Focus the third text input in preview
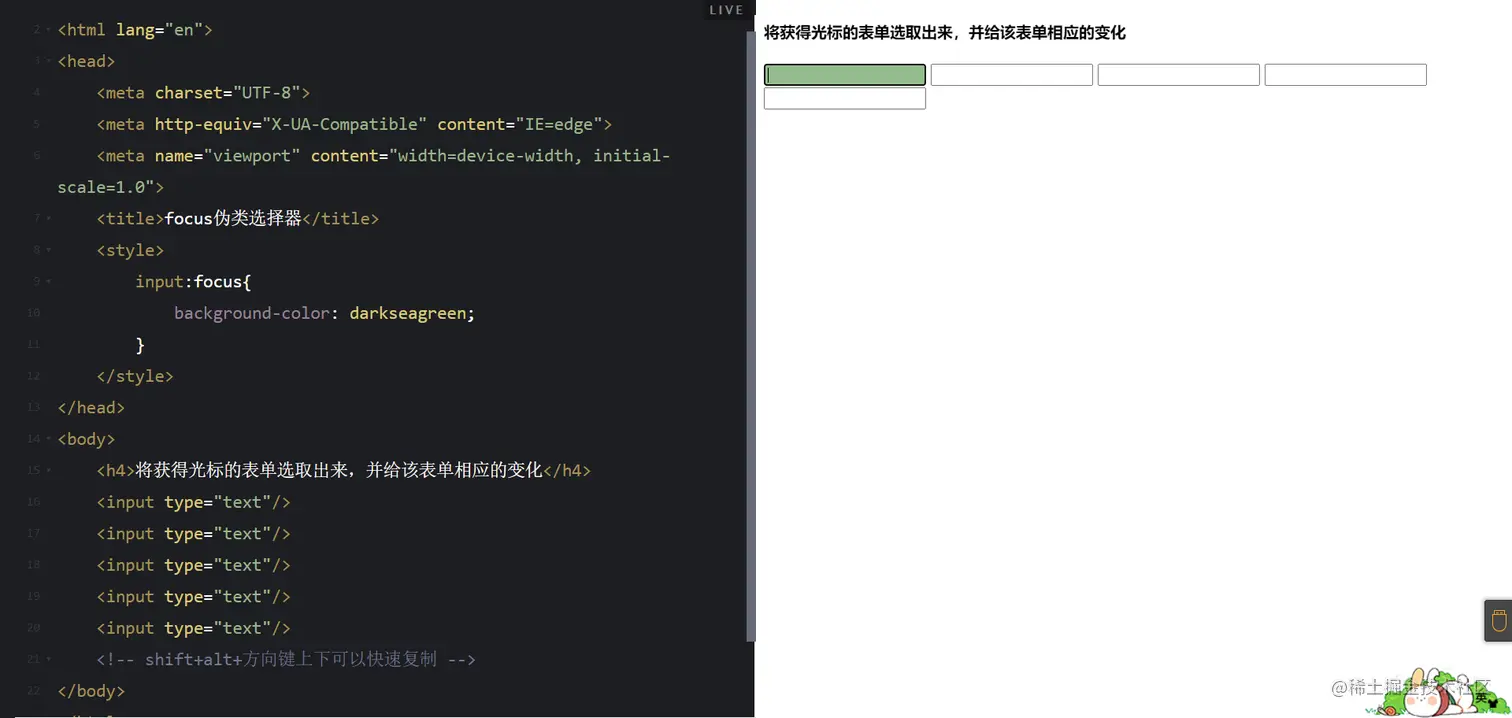 pos(1179,75)
